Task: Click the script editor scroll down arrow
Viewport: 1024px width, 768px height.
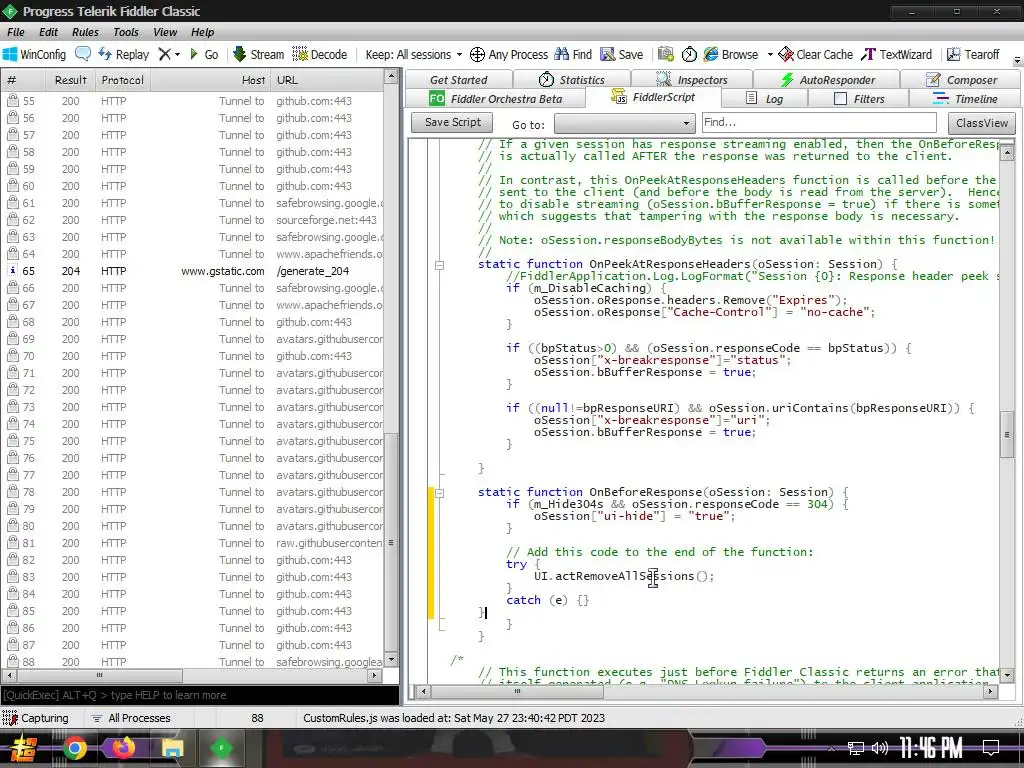Action: coord(1007,675)
